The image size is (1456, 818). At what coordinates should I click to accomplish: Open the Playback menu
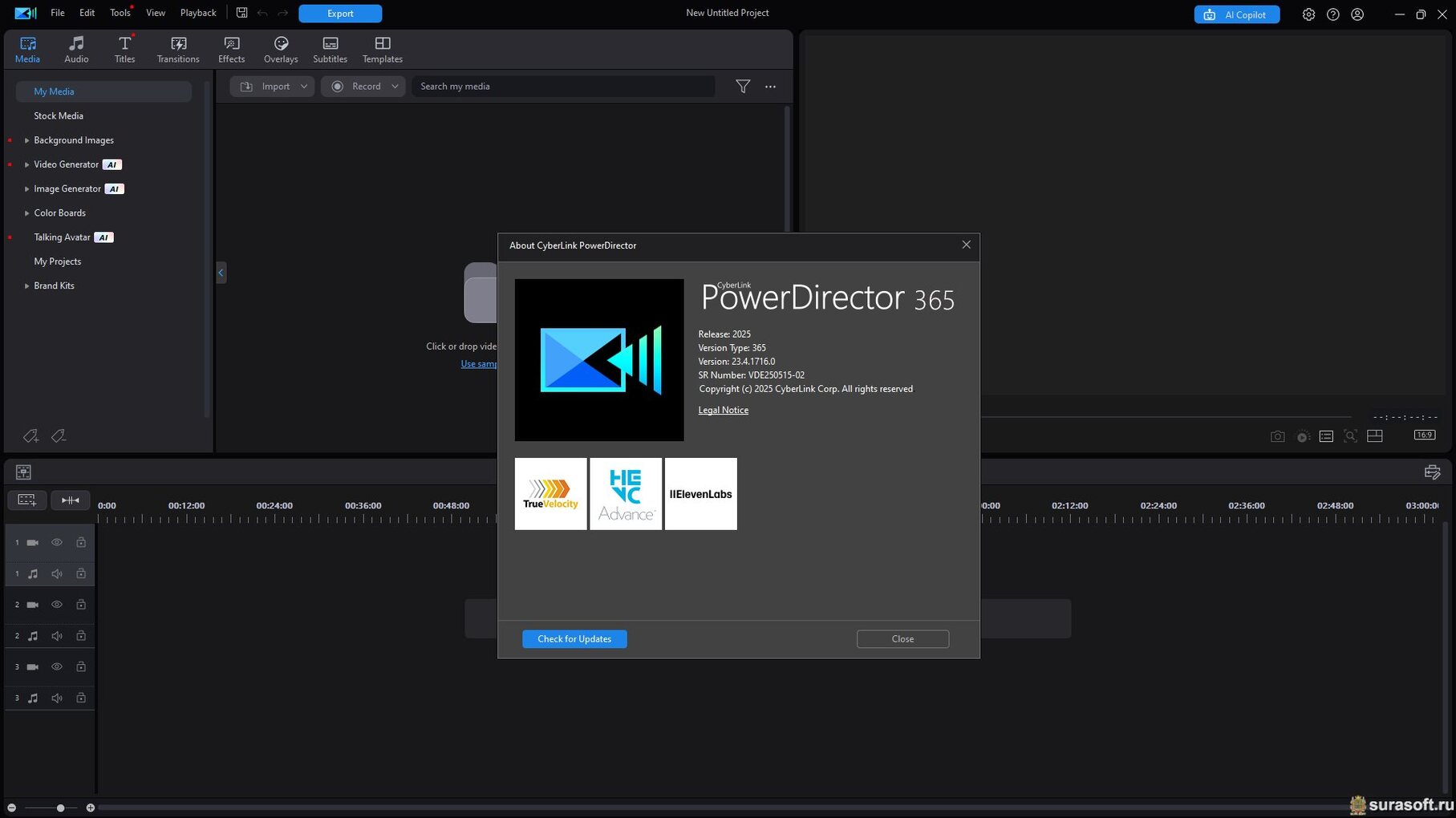pyautogui.click(x=198, y=13)
